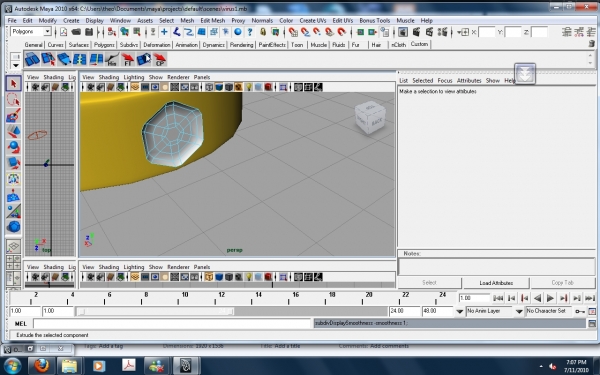This screenshot has height=375, width=600.
Task: Pick the Soft Modification tool
Action: coord(14,195)
